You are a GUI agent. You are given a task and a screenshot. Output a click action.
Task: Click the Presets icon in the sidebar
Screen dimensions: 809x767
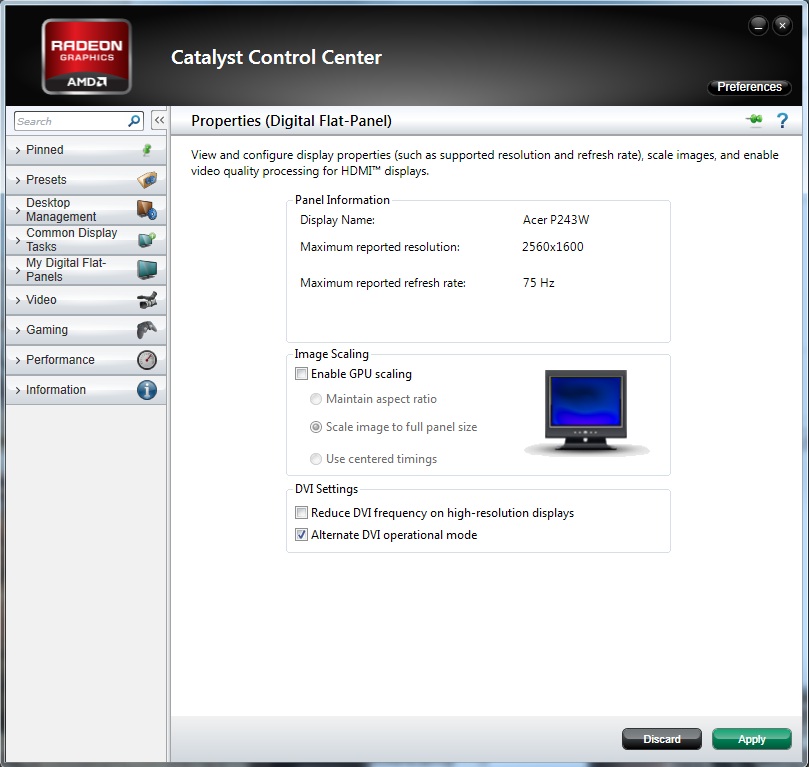tap(147, 179)
